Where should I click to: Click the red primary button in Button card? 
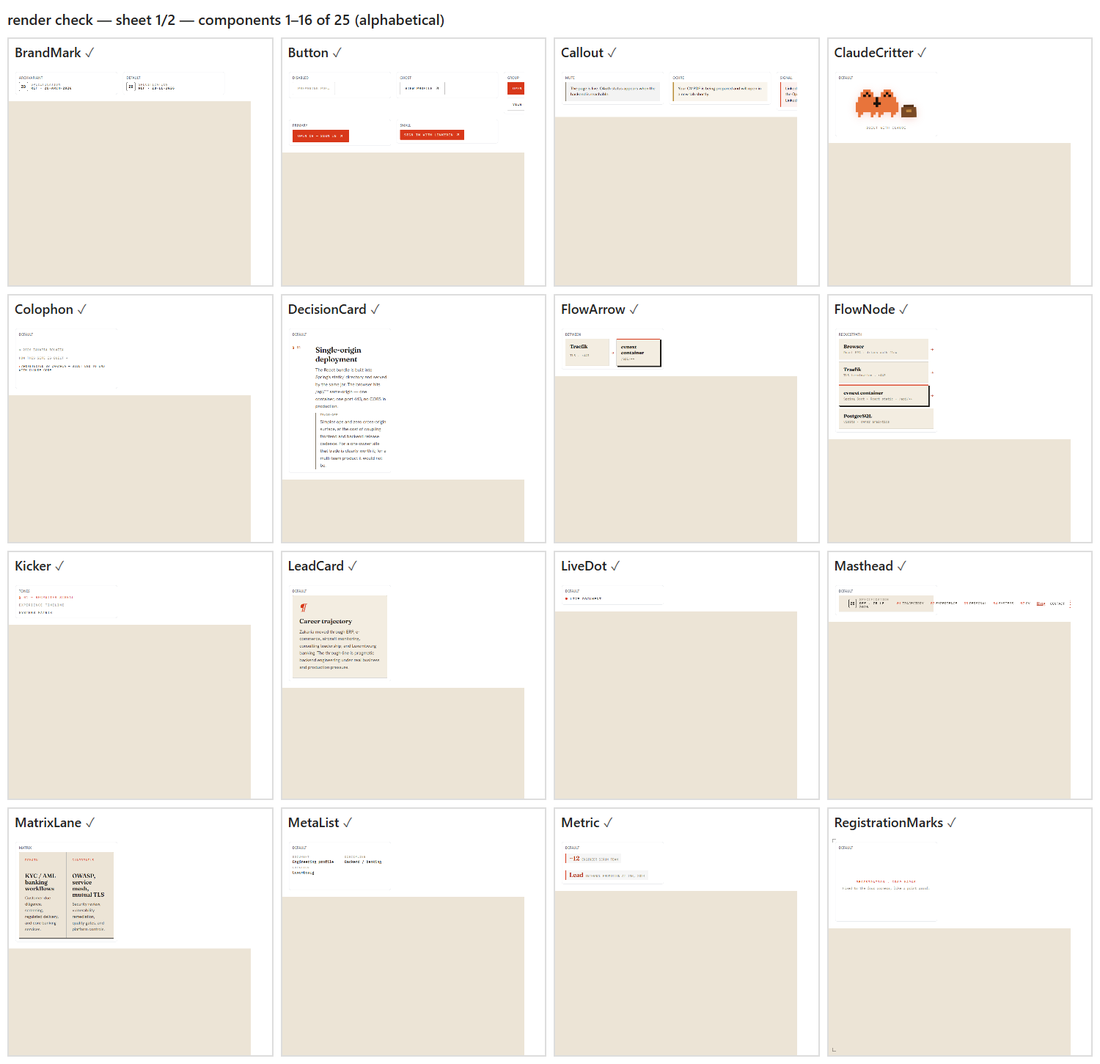click(321, 136)
